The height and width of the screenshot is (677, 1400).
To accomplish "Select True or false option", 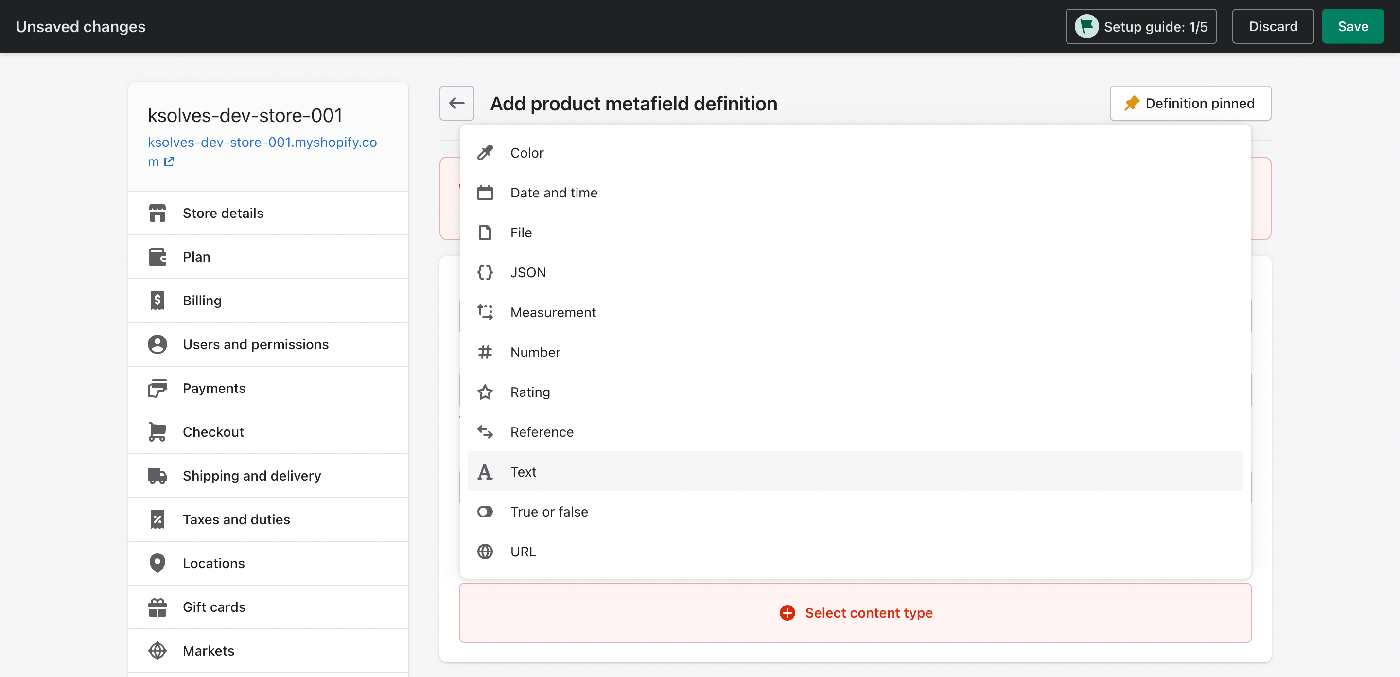I will 855,512.
